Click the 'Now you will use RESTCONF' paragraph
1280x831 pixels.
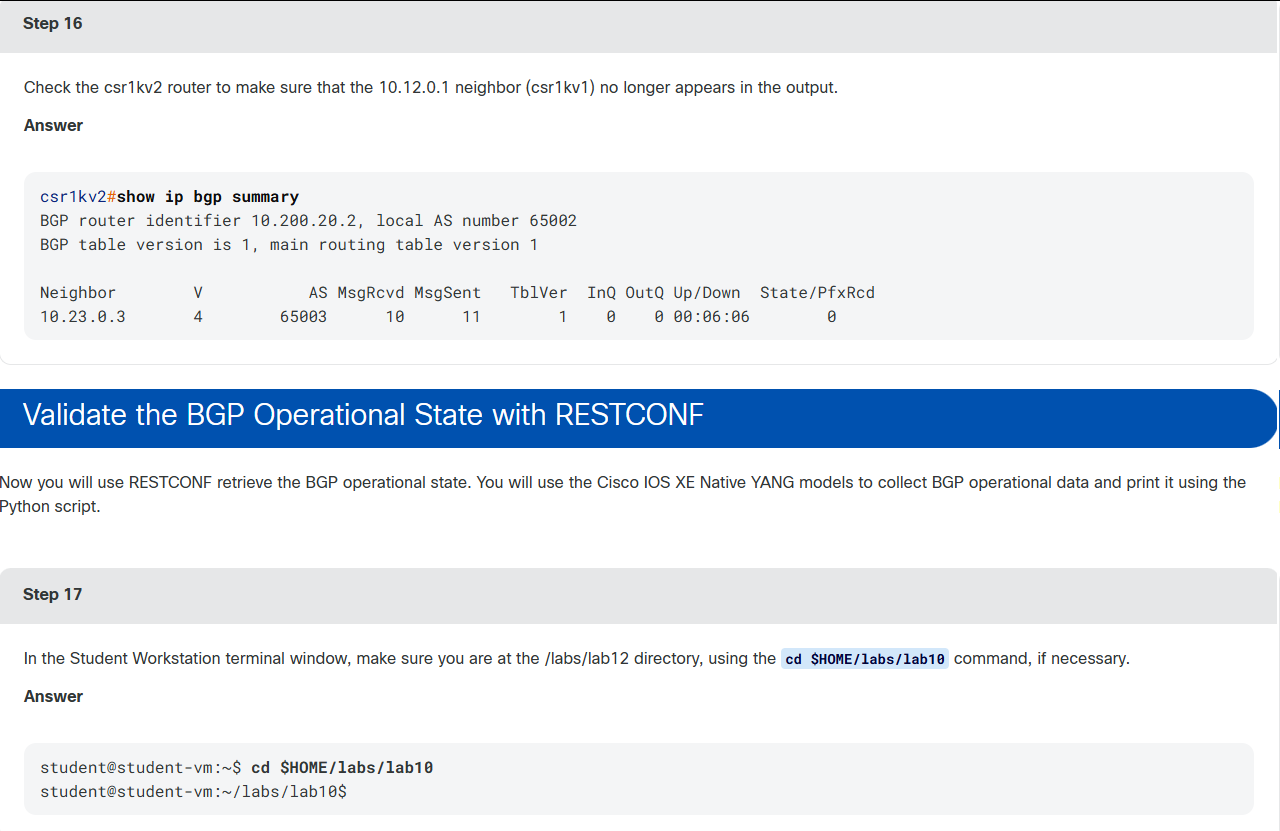click(623, 494)
